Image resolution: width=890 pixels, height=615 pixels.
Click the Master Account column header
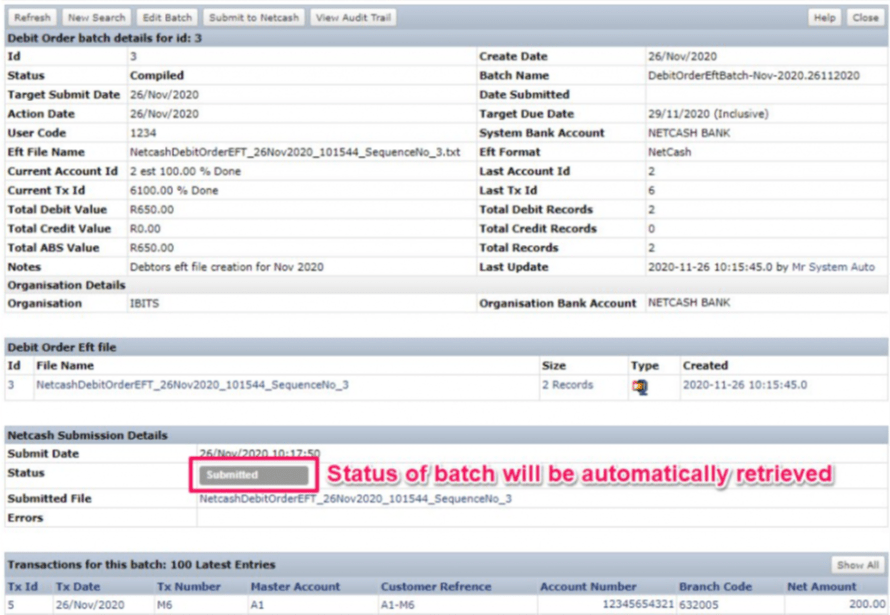(295, 587)
